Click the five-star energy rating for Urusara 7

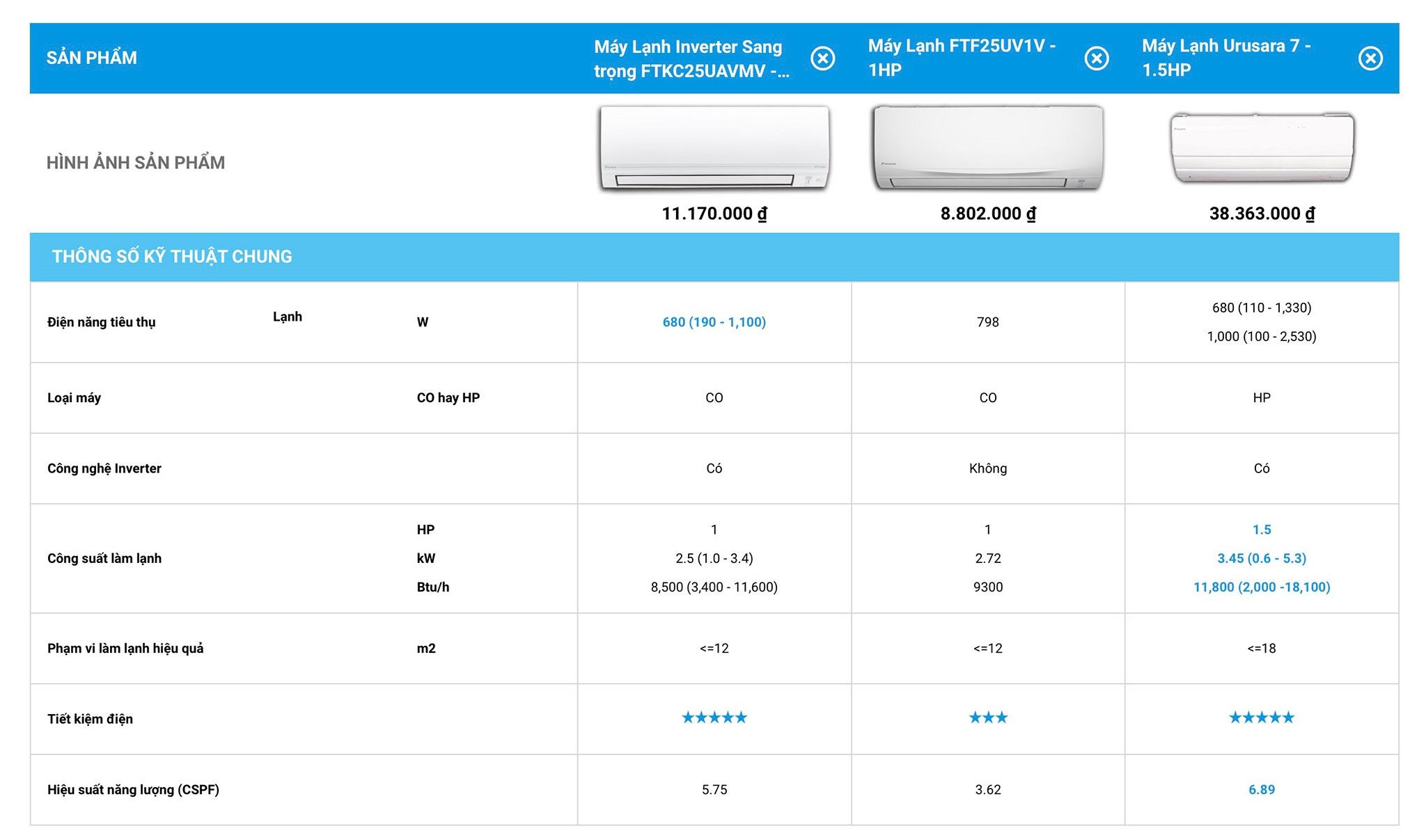click(x=1262, y=718)
